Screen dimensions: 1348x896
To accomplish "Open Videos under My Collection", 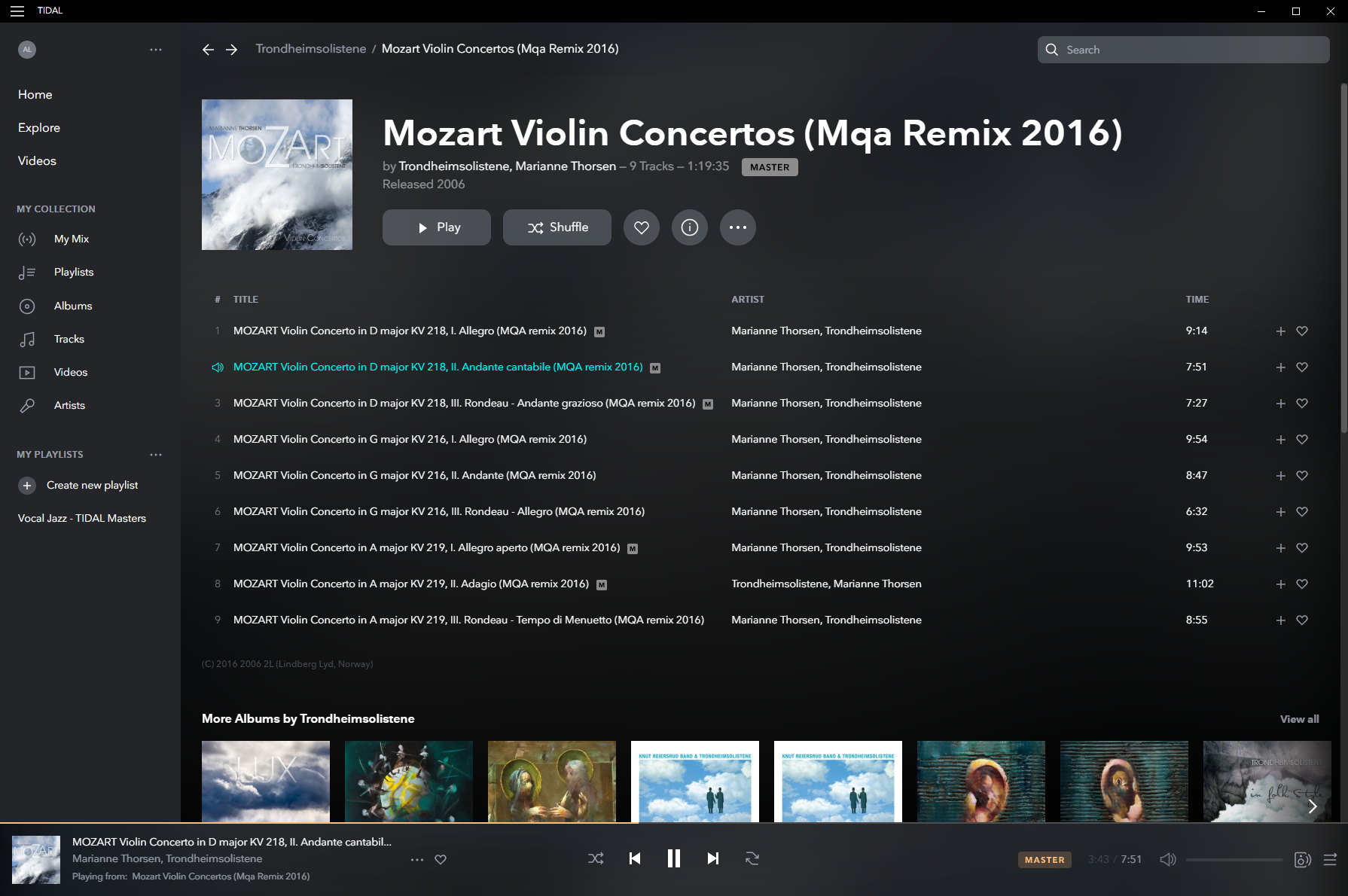I will tap(71, 373).
